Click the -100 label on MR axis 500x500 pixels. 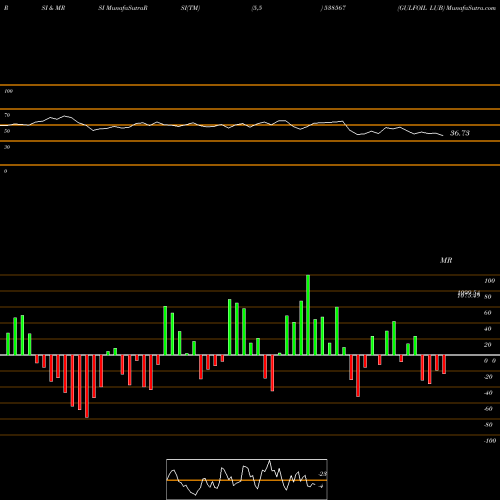tap(490, 441)
